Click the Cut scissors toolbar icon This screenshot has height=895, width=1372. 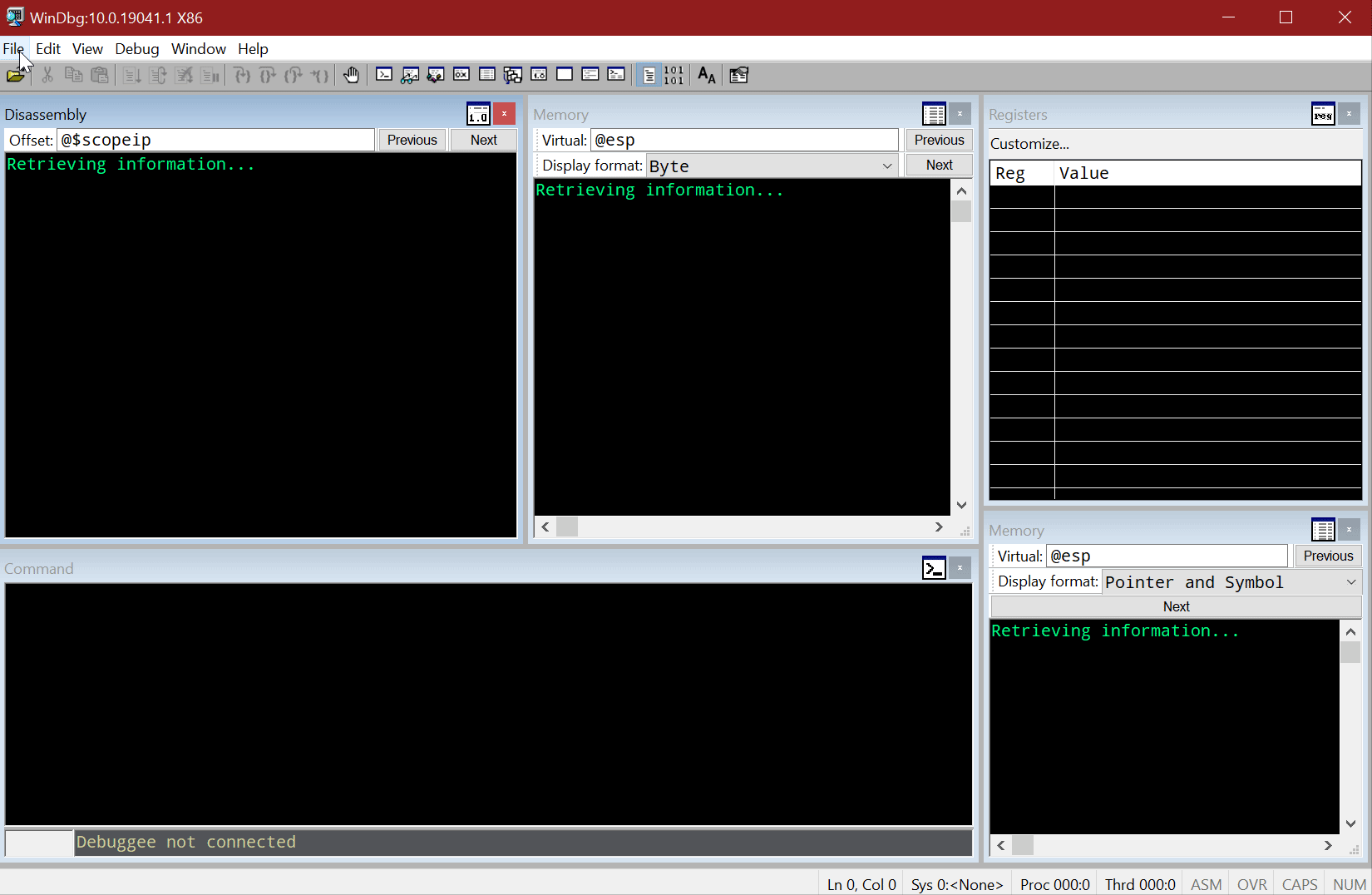click(x=47, y=75)
